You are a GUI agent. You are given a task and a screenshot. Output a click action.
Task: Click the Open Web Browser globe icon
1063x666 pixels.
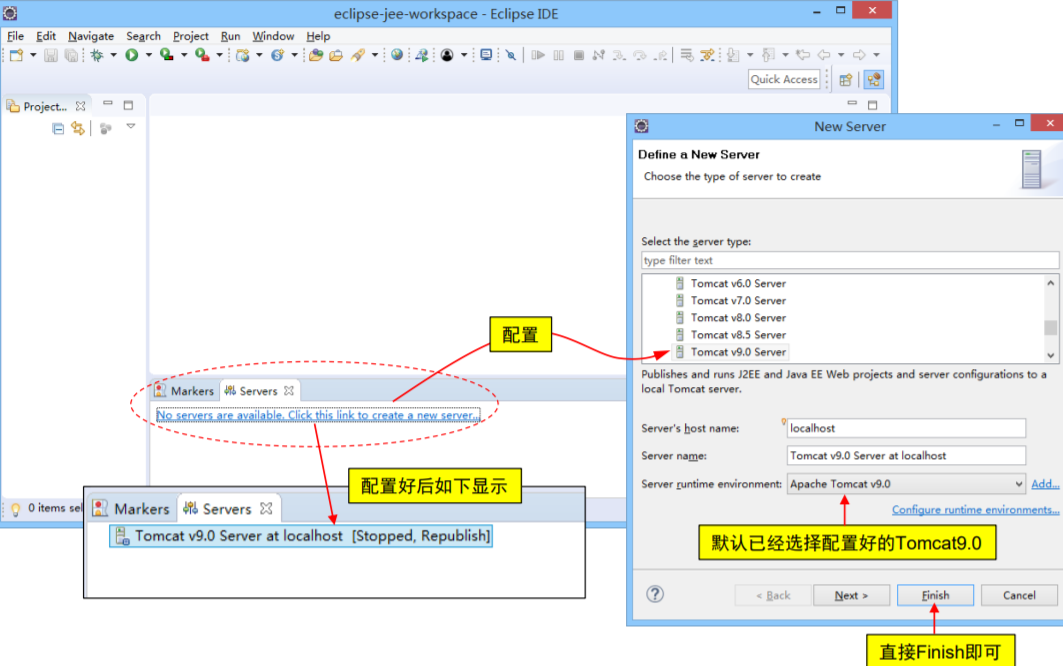coord(397,55)
